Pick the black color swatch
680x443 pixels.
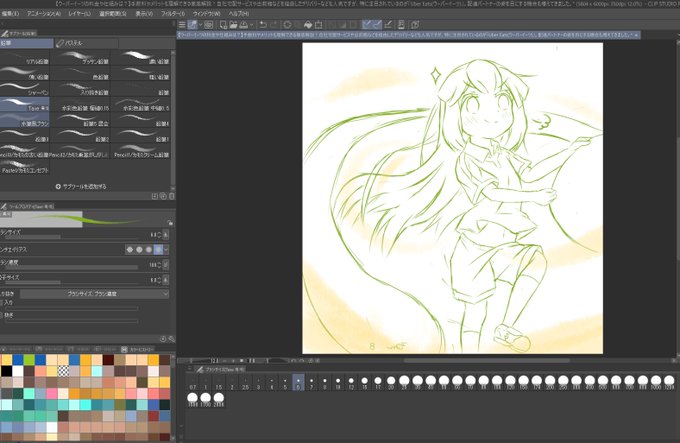6,371
